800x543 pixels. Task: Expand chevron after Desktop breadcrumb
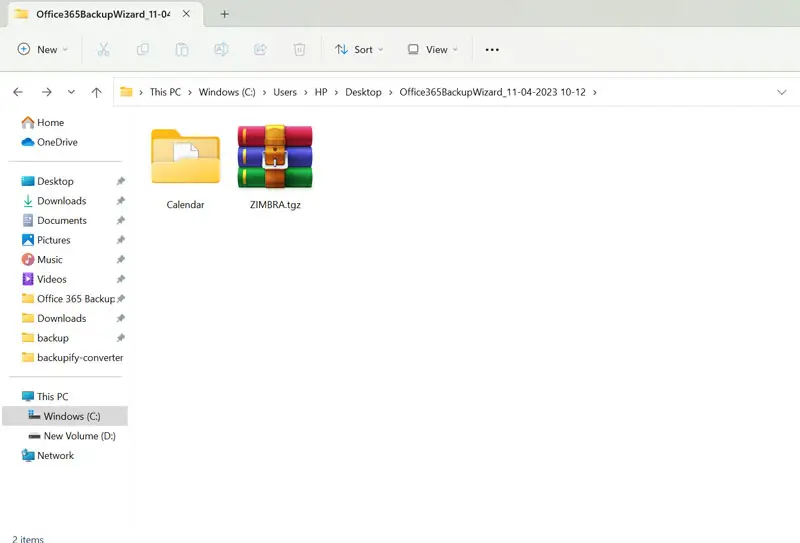point(390,92)
